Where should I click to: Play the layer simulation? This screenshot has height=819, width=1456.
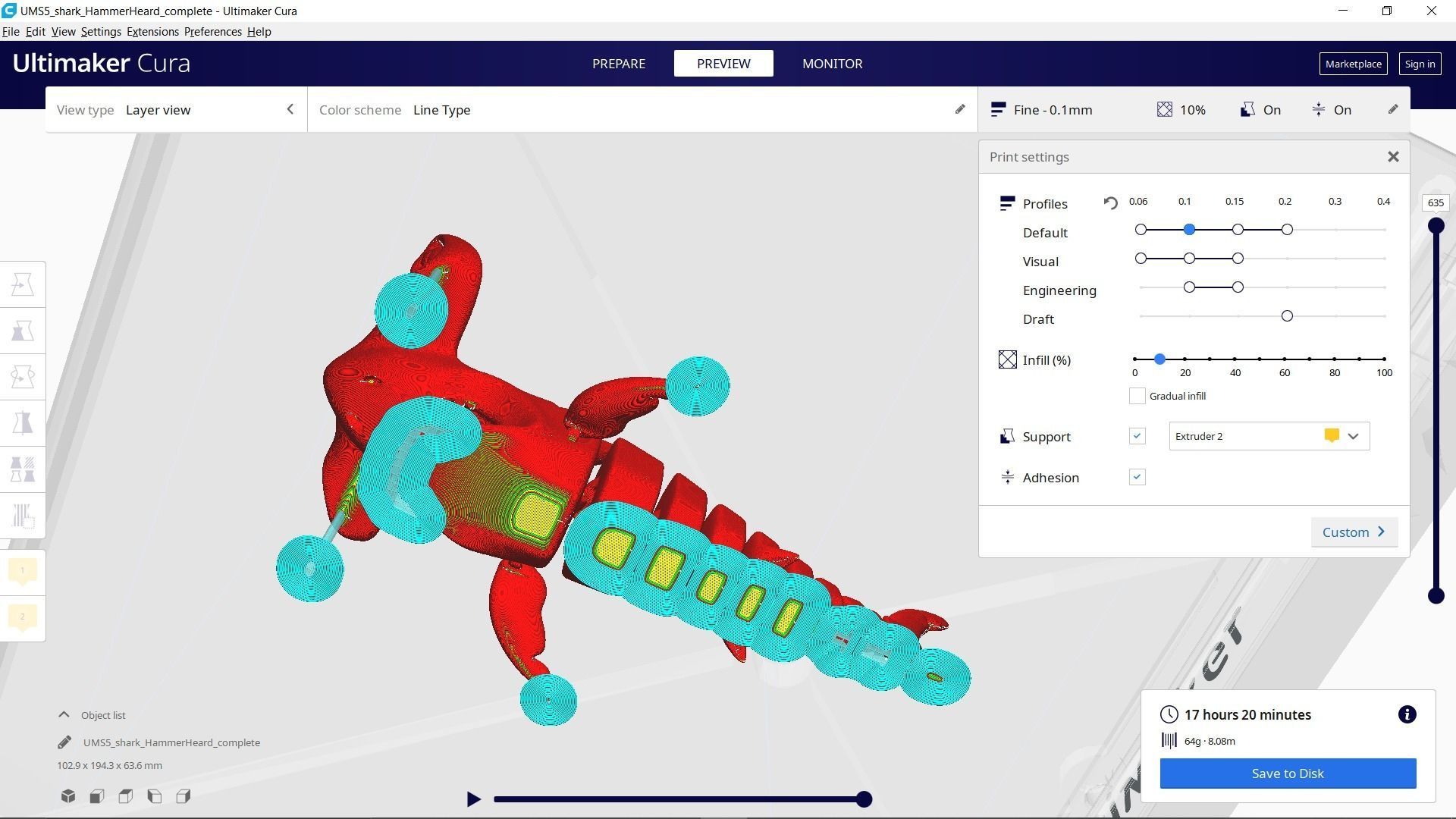tap(473, 799)
